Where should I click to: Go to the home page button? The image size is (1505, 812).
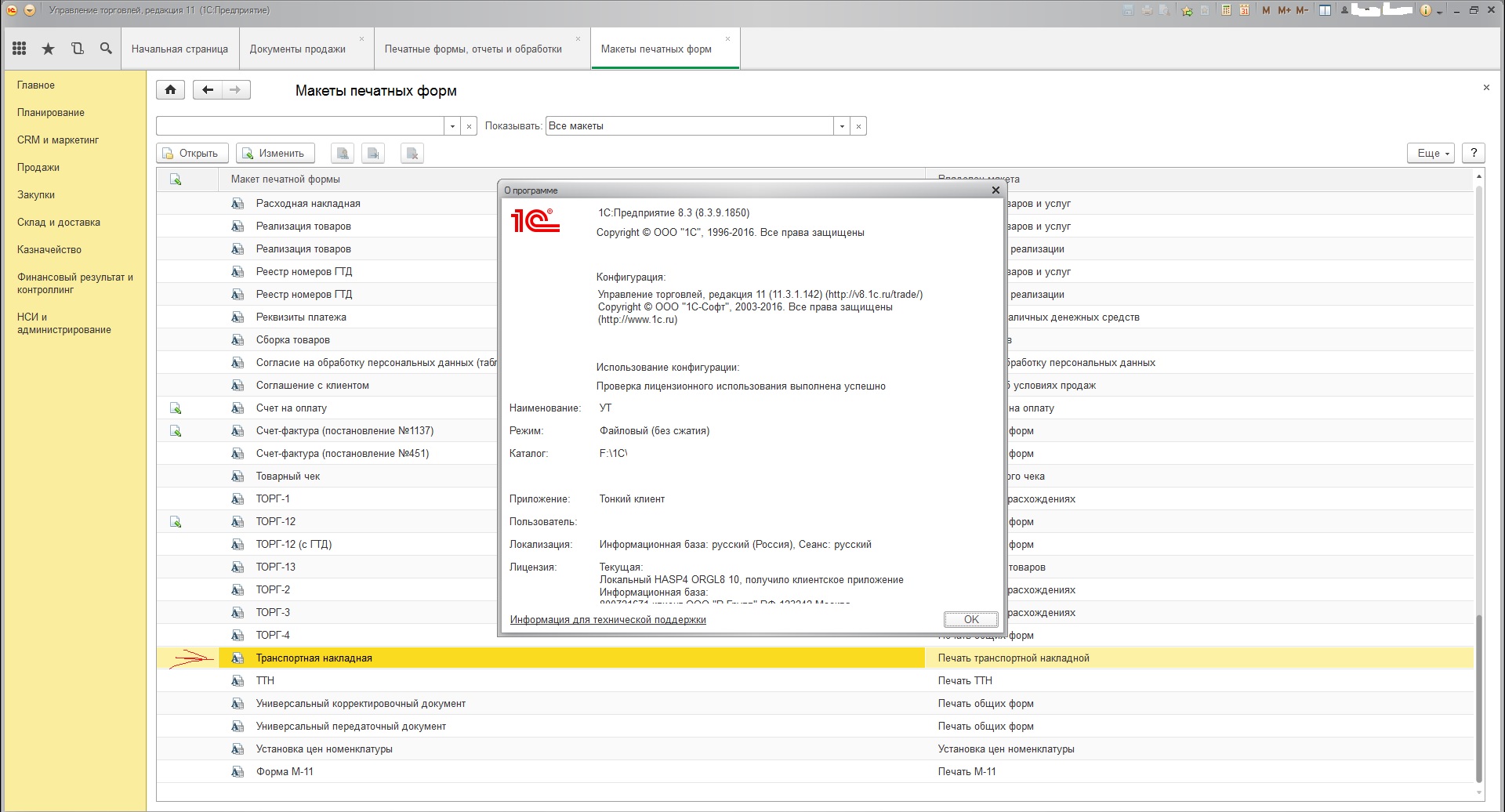(170, 89)
